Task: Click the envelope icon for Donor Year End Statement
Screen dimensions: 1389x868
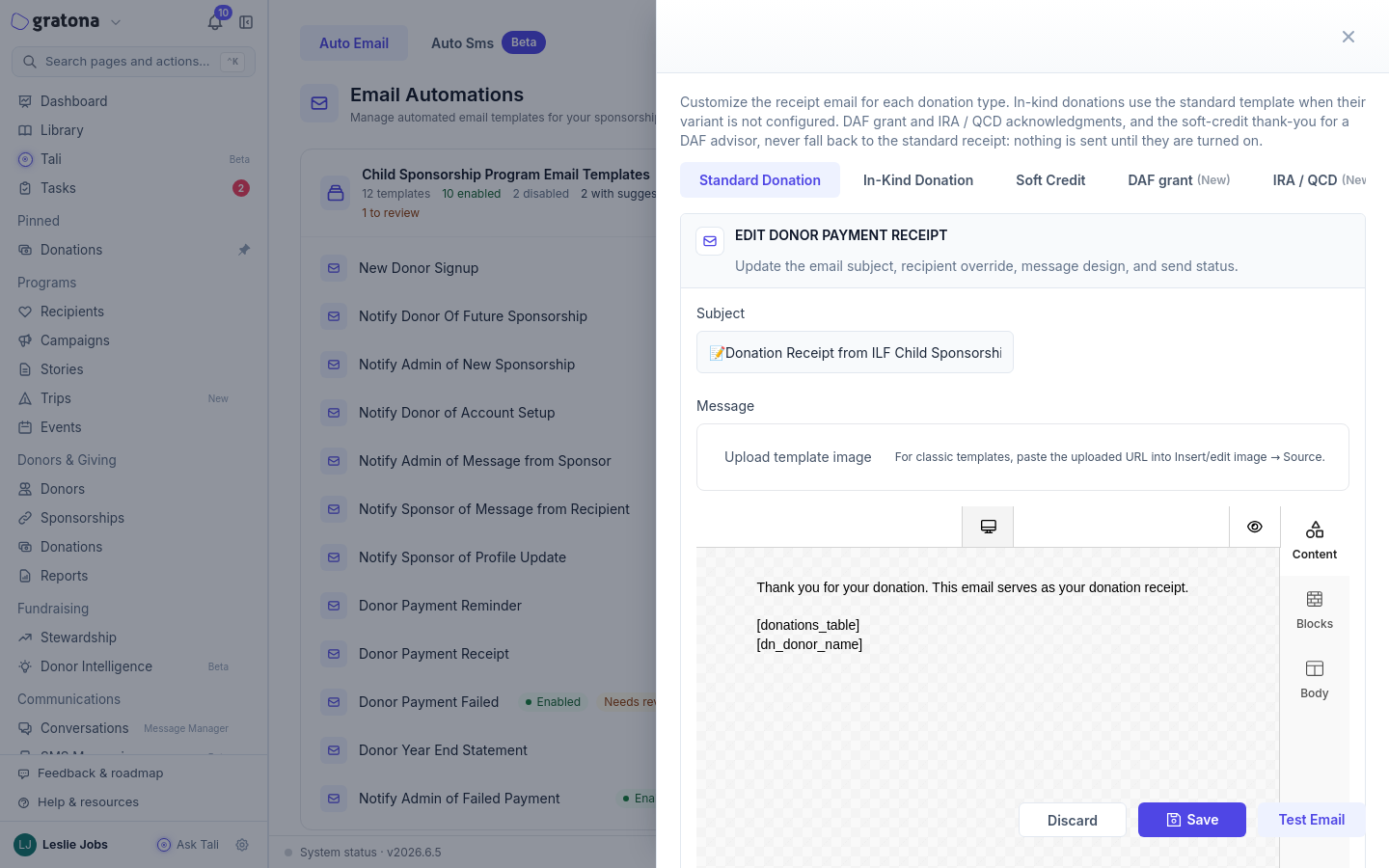Action: [334, 750]
